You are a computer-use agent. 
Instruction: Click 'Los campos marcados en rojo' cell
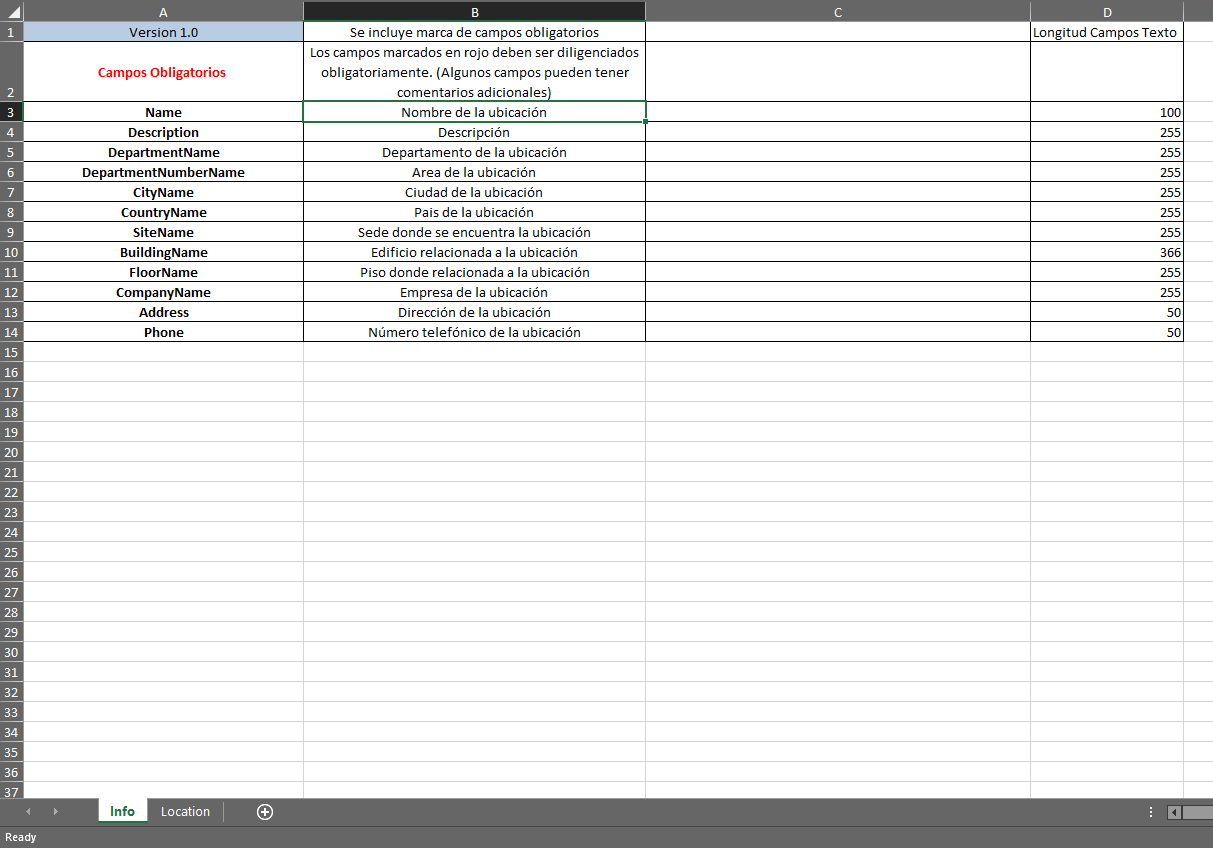474,72
